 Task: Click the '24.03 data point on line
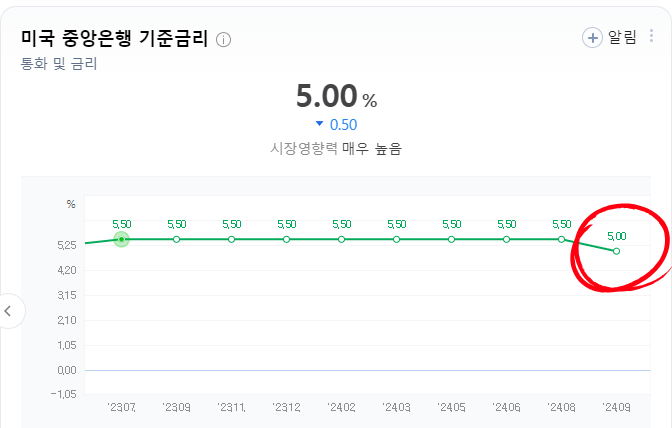[396, 240]
